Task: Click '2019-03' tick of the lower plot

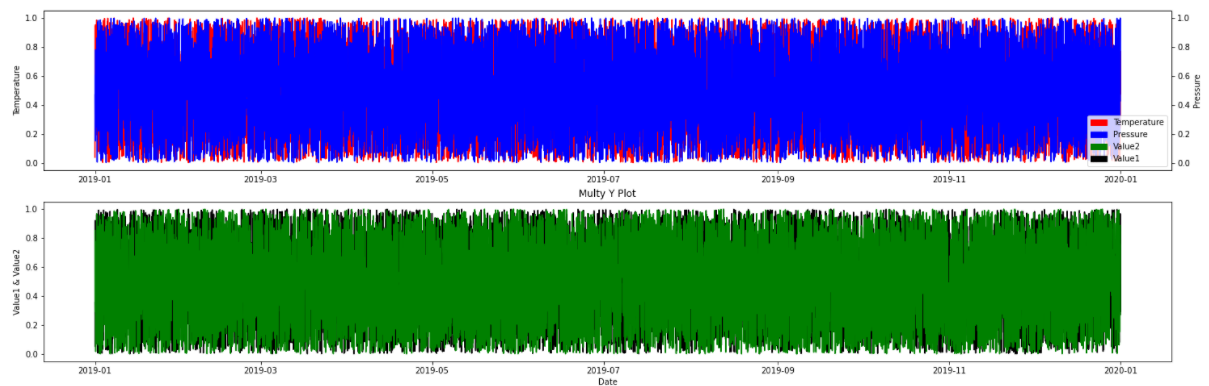Action: 261,370
